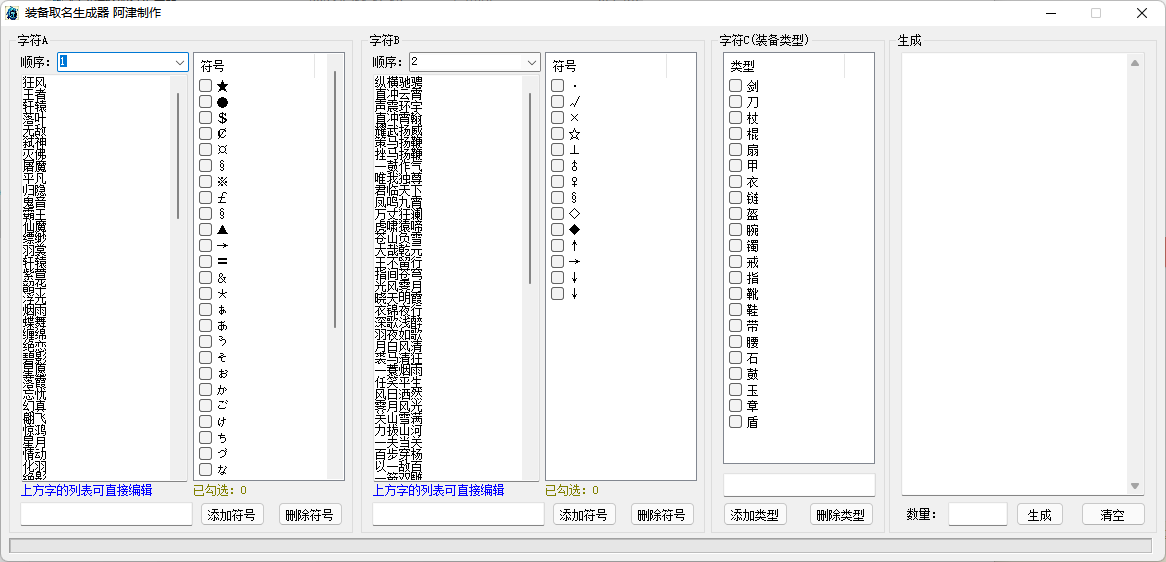Screen dimensions: 1166x562
Task: Enable the ☆ symbol checkbox in 字符B
Action: (x=557, y=134)
